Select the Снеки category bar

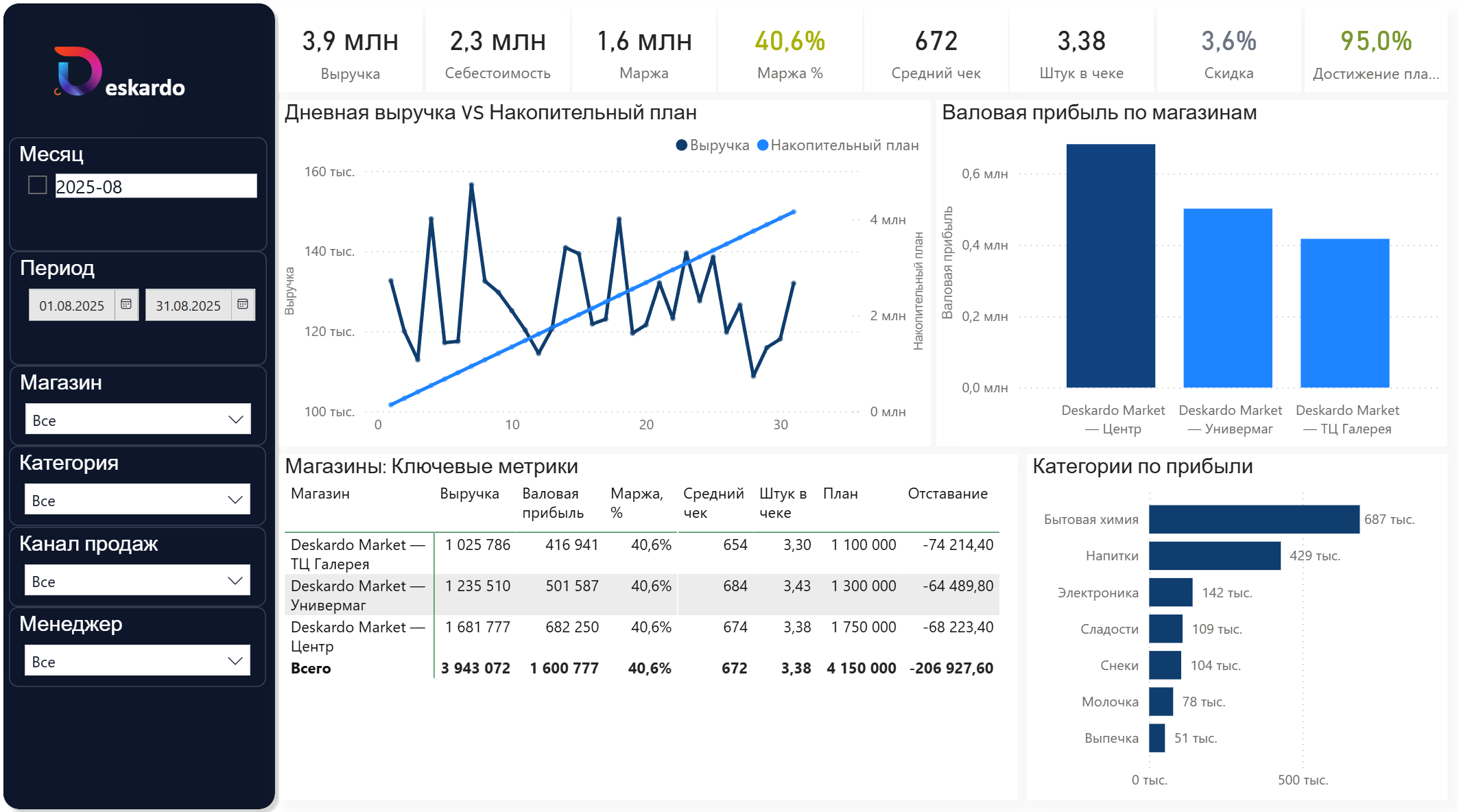coord(1165,665)
